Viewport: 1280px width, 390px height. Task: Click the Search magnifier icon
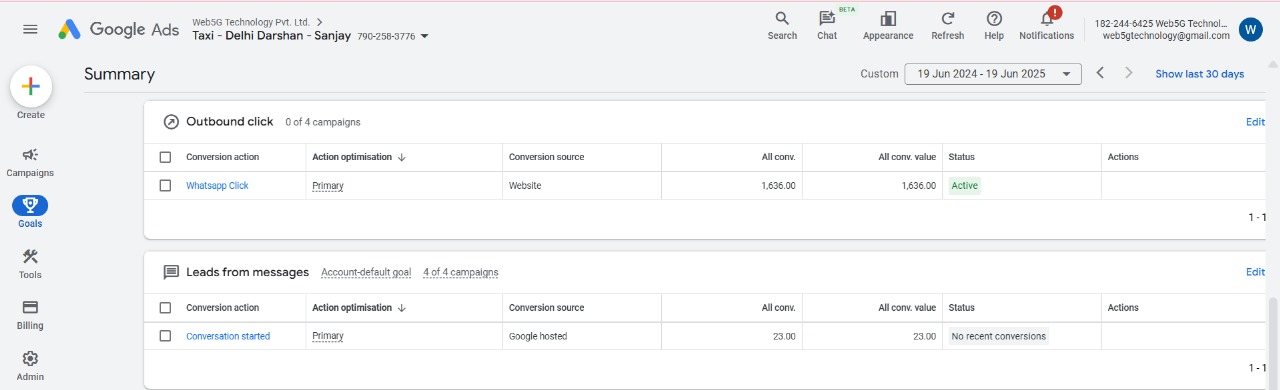pos(782,19)
